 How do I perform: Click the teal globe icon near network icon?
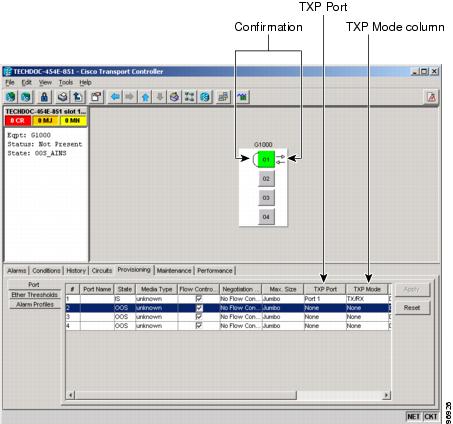point(205,97)
